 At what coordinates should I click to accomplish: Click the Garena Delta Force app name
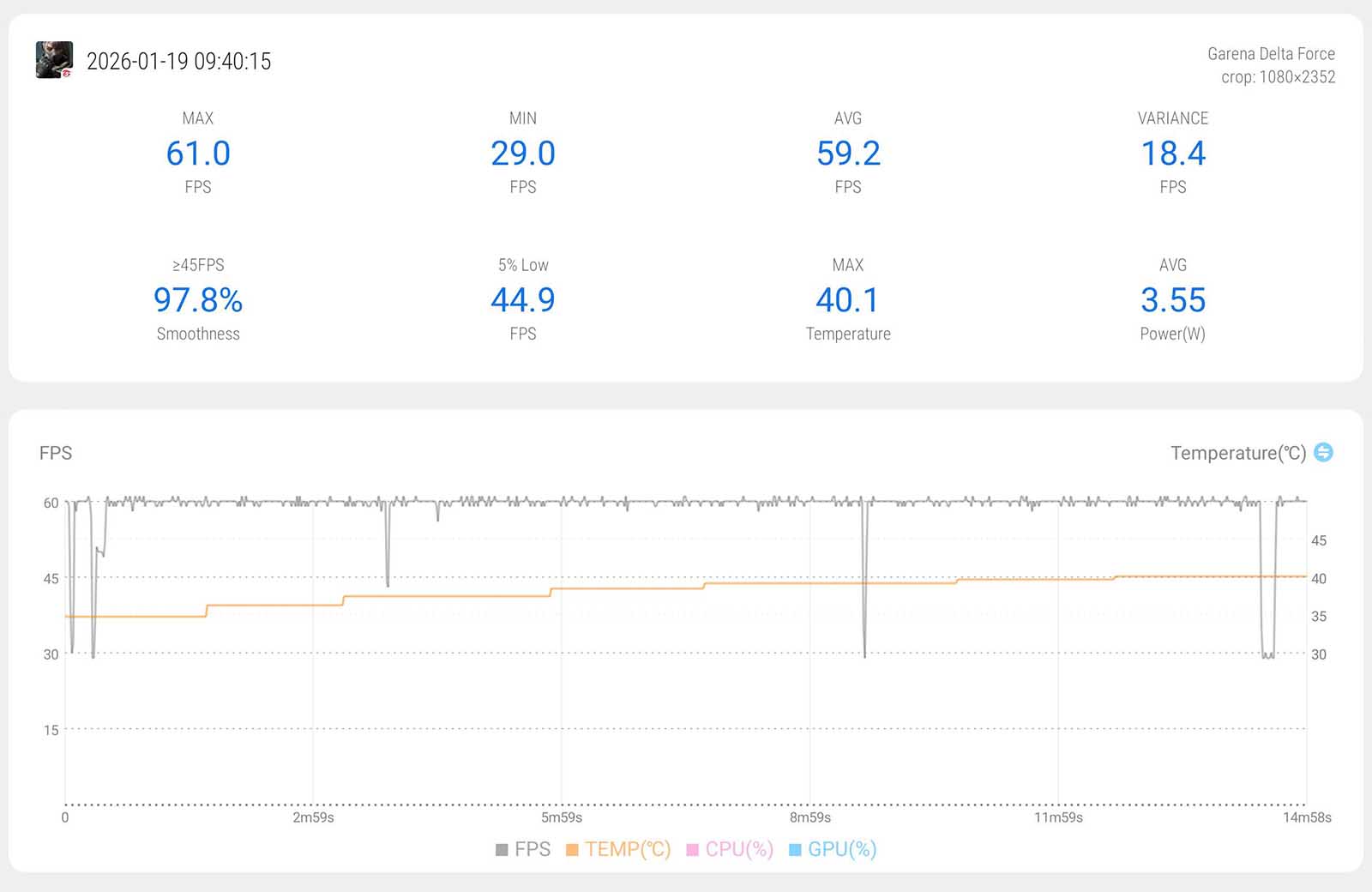coord(1271,53)
